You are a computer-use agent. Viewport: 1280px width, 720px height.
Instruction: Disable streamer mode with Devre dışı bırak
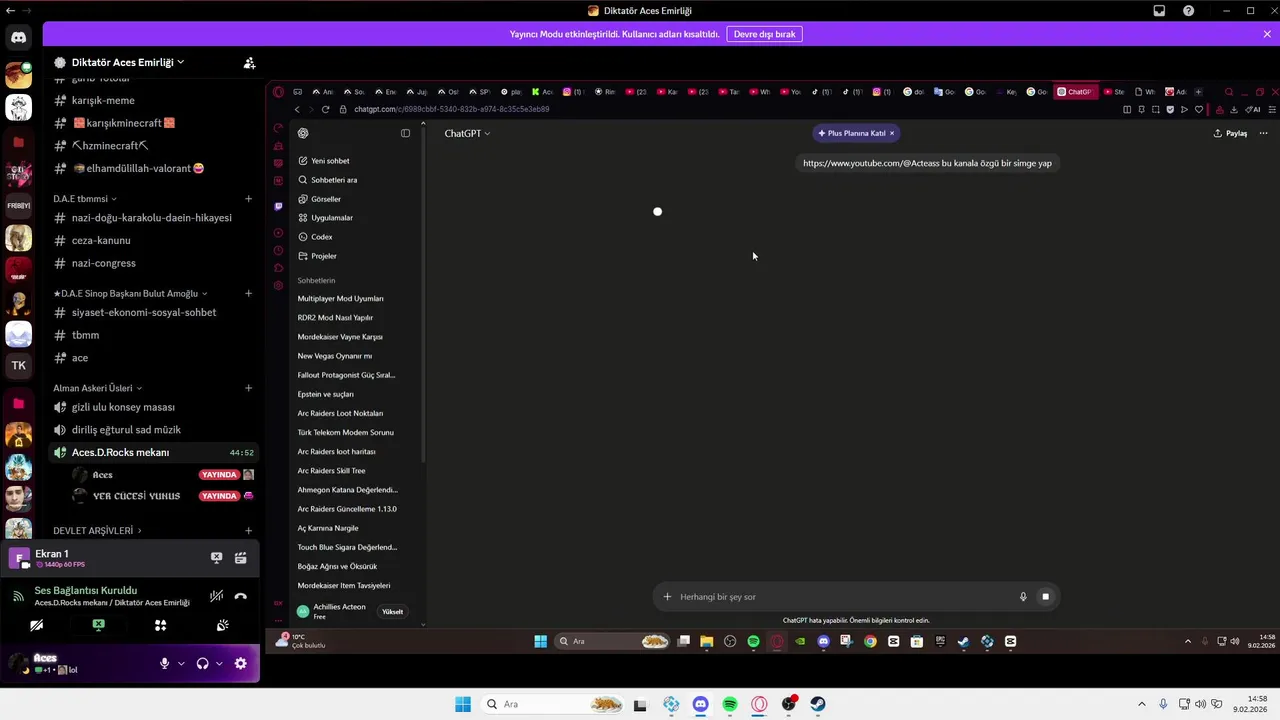pos(764,34)
